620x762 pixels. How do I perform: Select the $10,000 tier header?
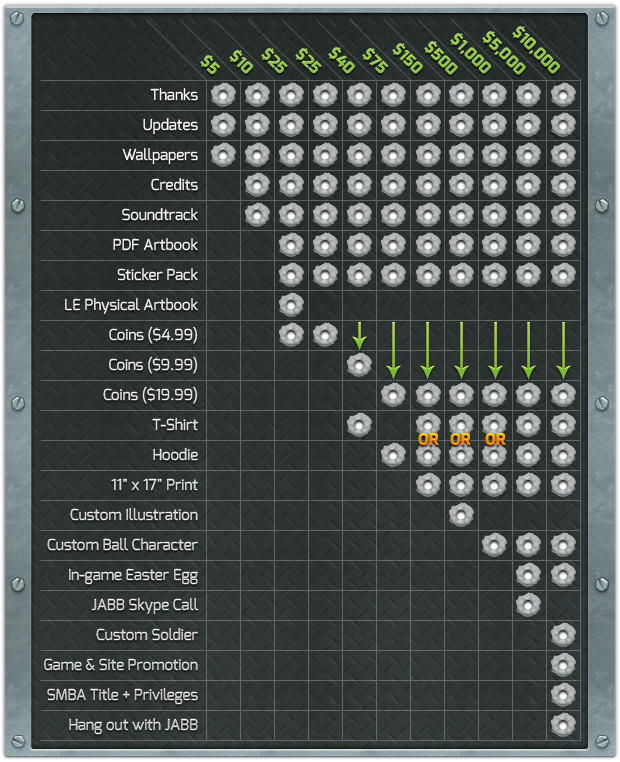(537, 50)
